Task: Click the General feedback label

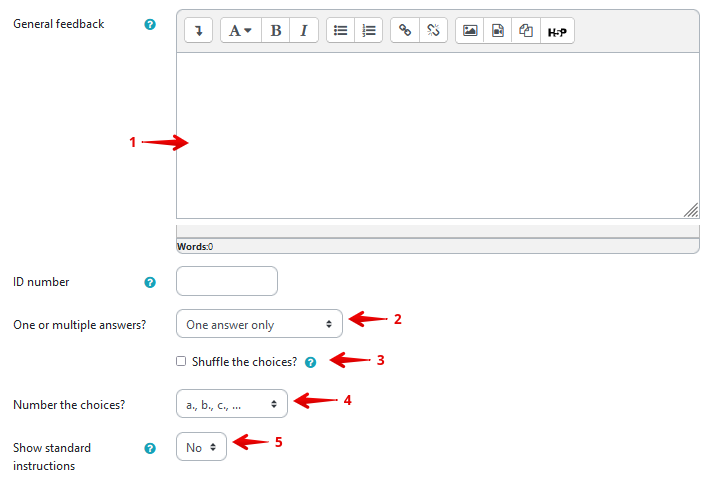Action: (x=59, y=24)
